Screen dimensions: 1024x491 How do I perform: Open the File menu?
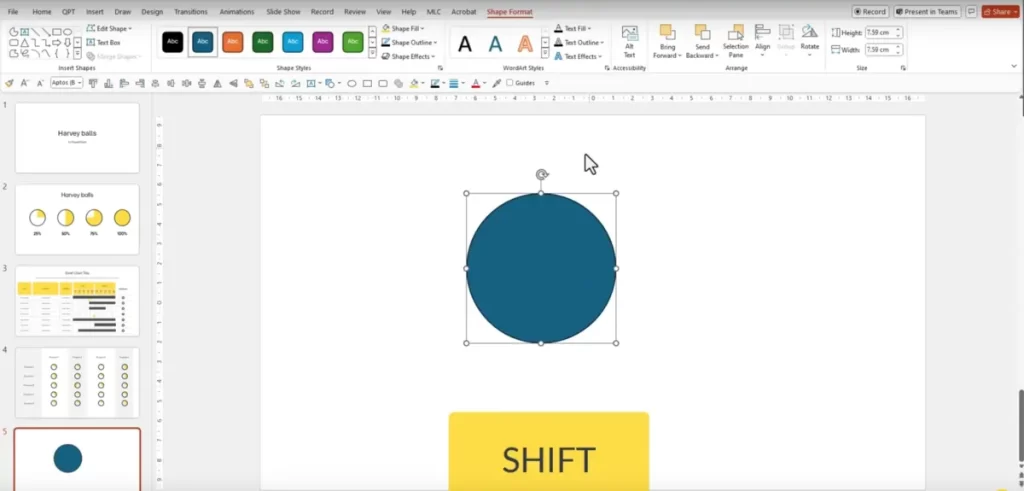tap(13, 12)
